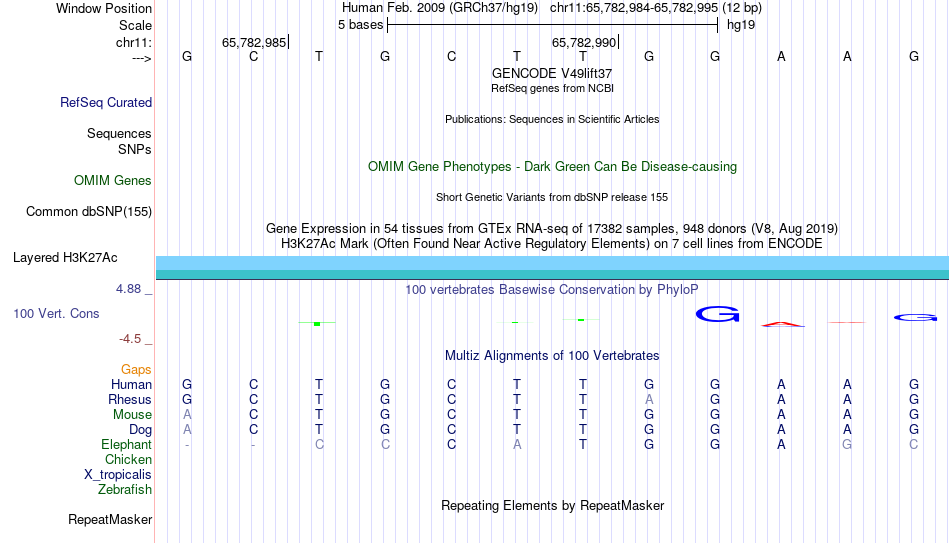The width and height of the screenshot is (950, 543).
Task: Click the tall blue G conservation logo
Action: [717, 314]
